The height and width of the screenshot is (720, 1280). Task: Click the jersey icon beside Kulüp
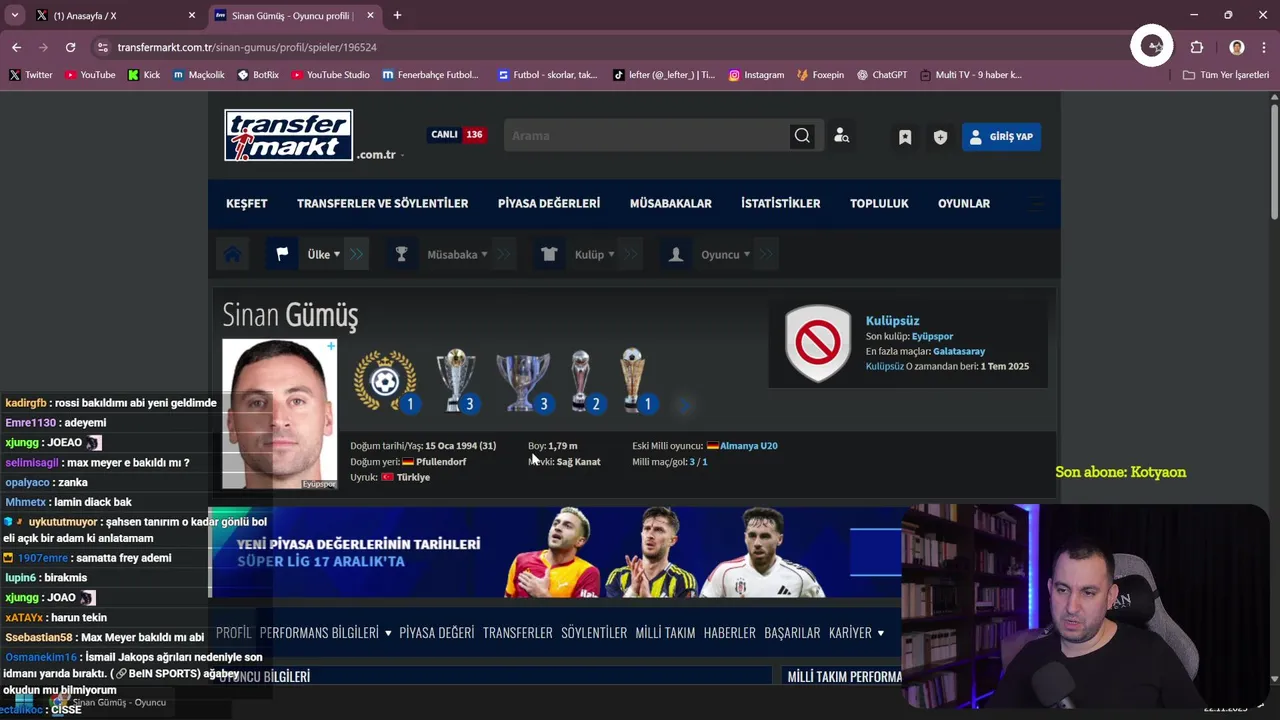pos(549,254)
